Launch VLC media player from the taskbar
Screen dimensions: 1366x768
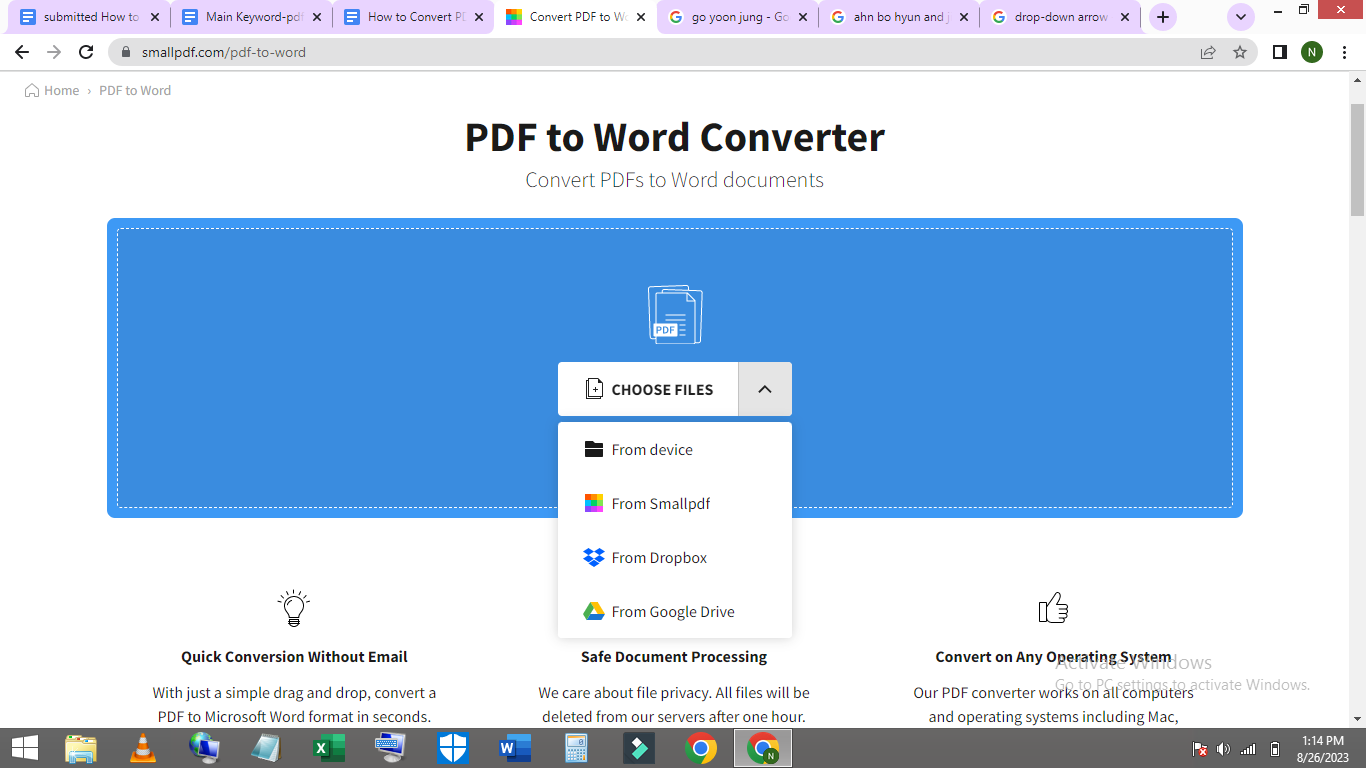(x=142, y=748)
